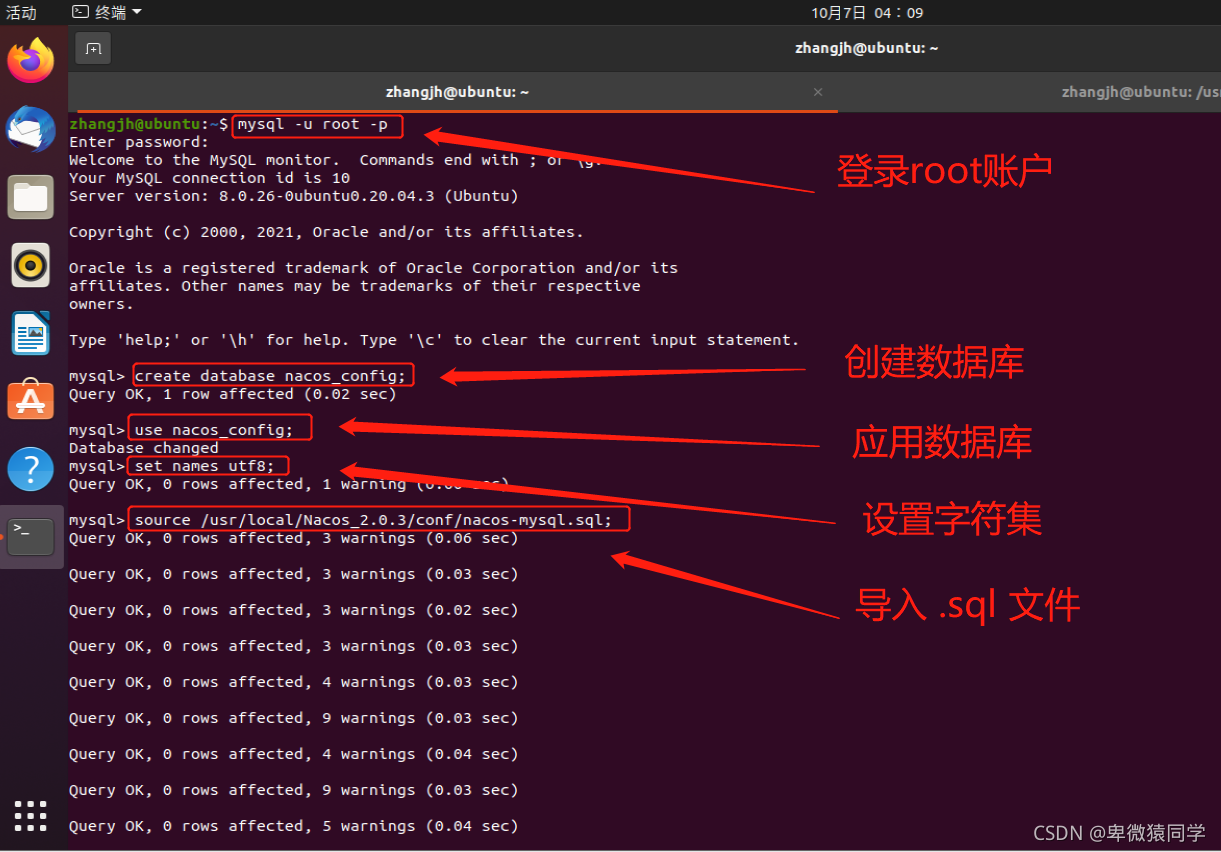Switch to the zhangjh@ubuntu: ~ tab
The image size is (1221, 852).
pos(457,92)
